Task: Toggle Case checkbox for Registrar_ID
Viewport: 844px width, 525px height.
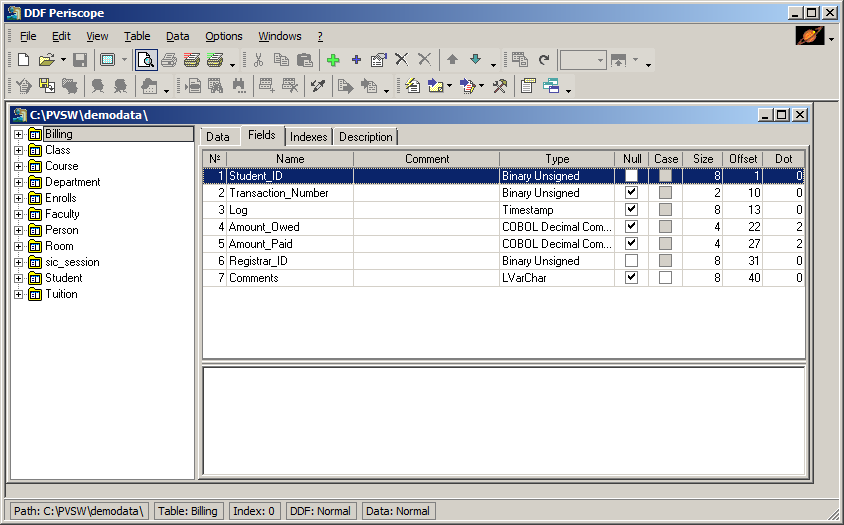Action: (665, 261)
